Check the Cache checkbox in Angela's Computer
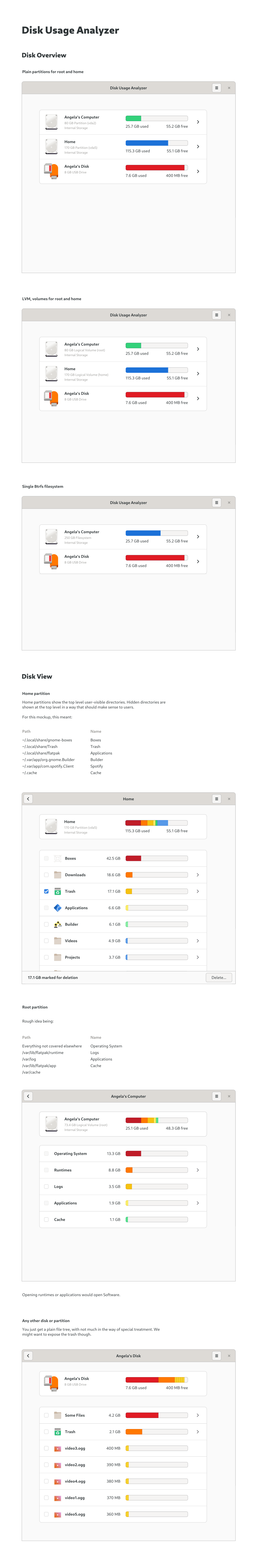Image resolution: width=260 pixels, height=1568 pixels. coord(47,1219)
